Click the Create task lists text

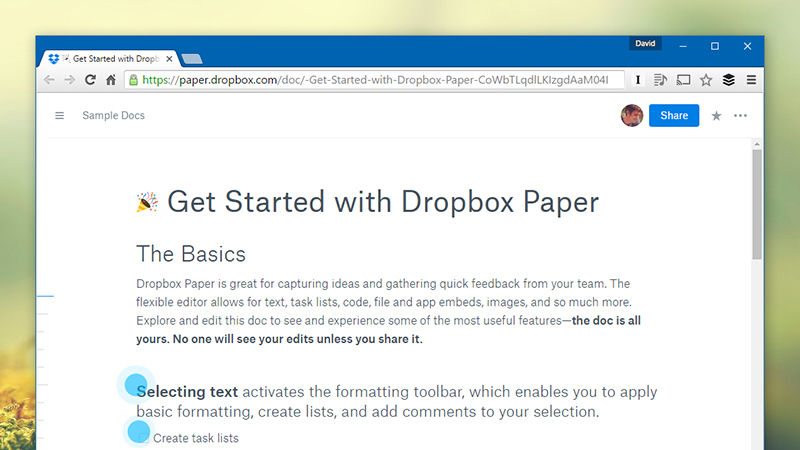point(196,438)
